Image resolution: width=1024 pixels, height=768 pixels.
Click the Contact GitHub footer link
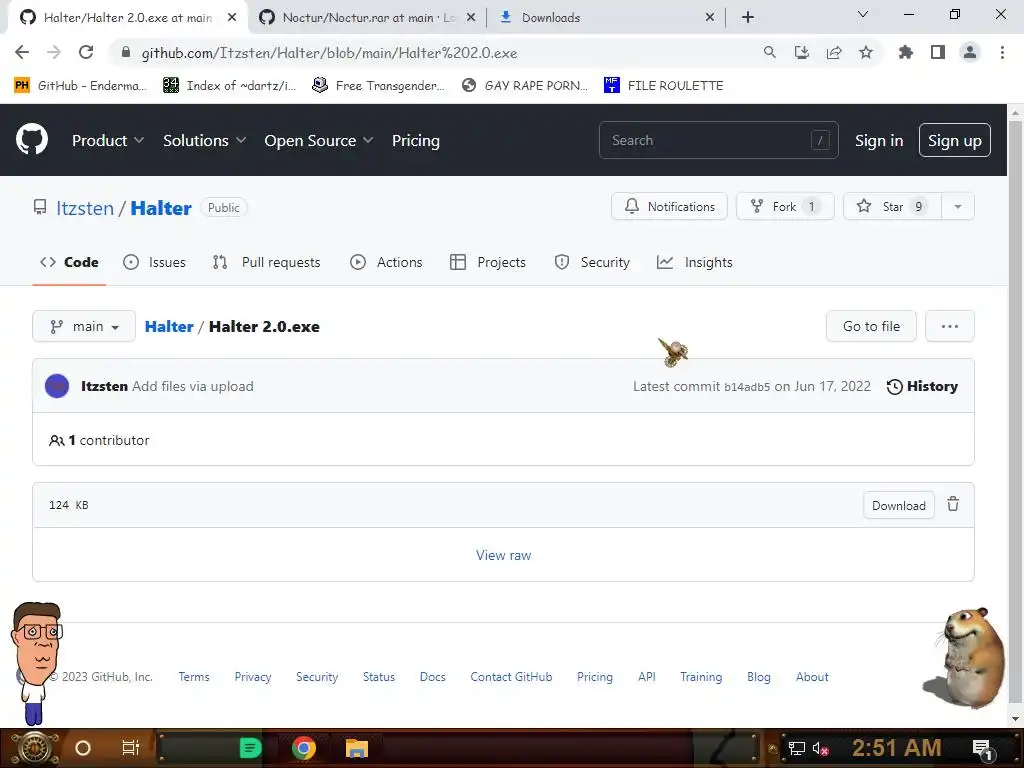[x=511, y=677]
